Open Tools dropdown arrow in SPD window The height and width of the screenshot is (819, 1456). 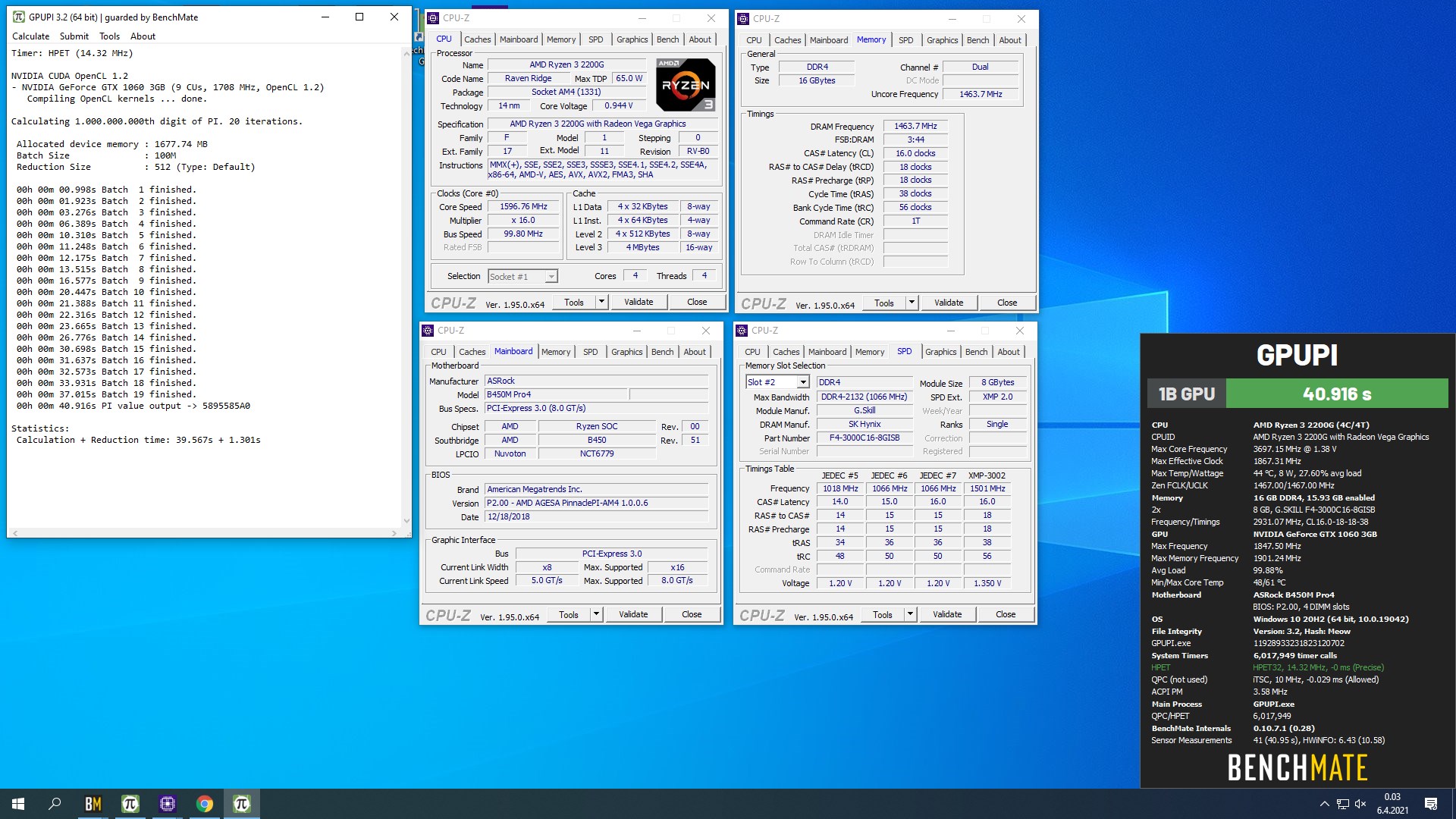tap(910, 614)
